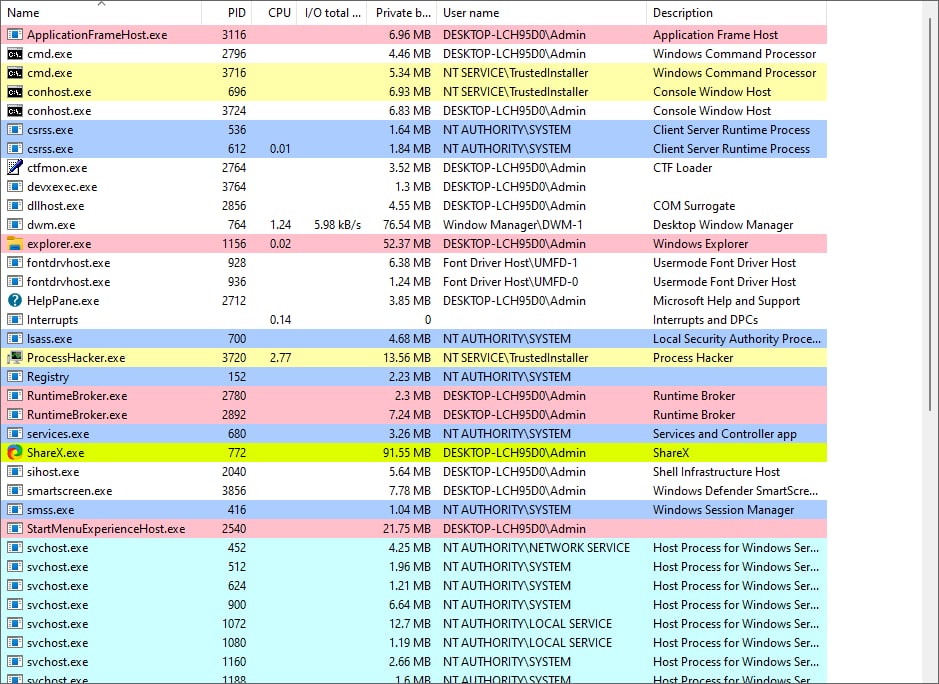Click the RuntimeBroker.exe icon for PID 2780
This screenshot has width=939, height=684.
click(15, 396)
